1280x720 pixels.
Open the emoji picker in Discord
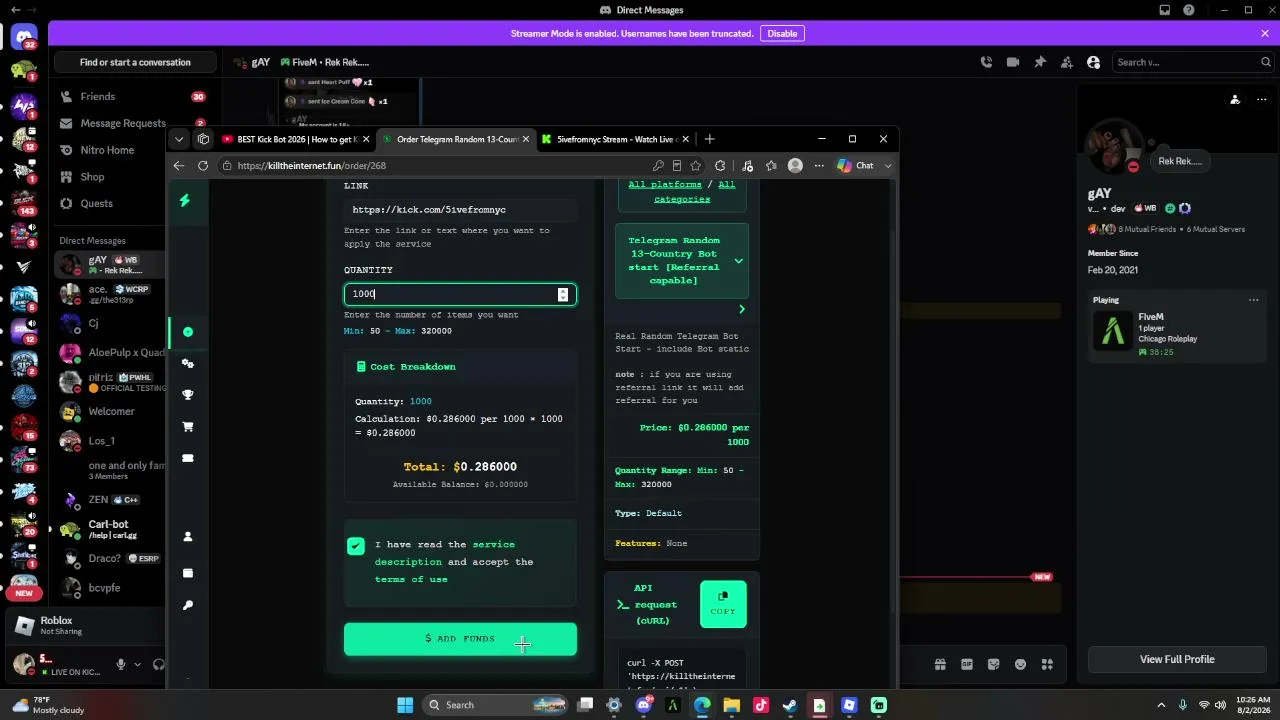pyautogui.click(x=1020, y=664)
